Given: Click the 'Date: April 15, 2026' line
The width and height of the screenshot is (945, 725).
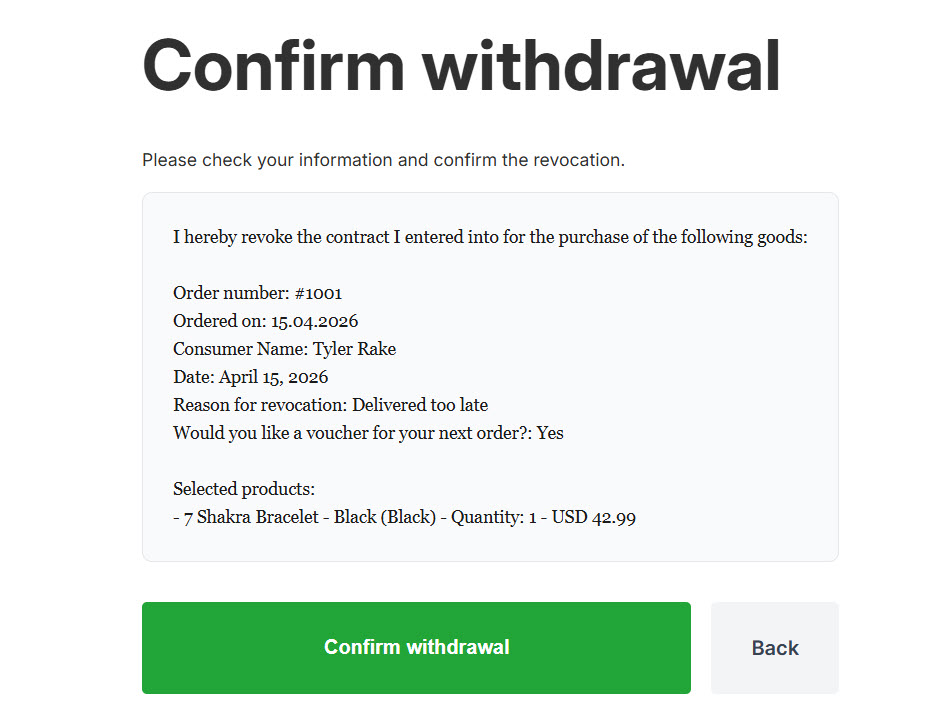Looking at the screenshot, I should tap(250, 377).
